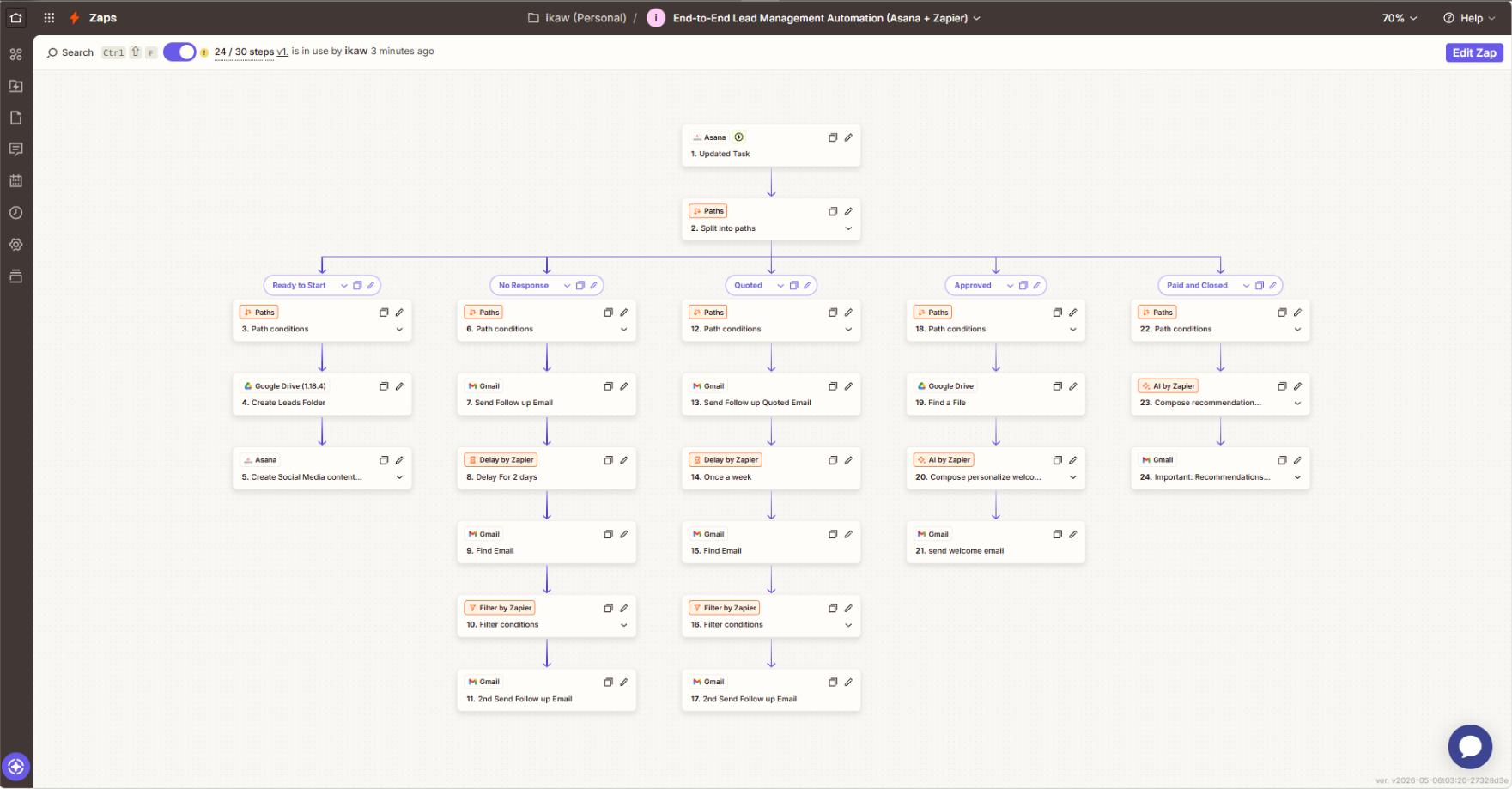Open the apps grid menu icon
This screenshot has width=1512, height=789.
(x=49, y=17)
